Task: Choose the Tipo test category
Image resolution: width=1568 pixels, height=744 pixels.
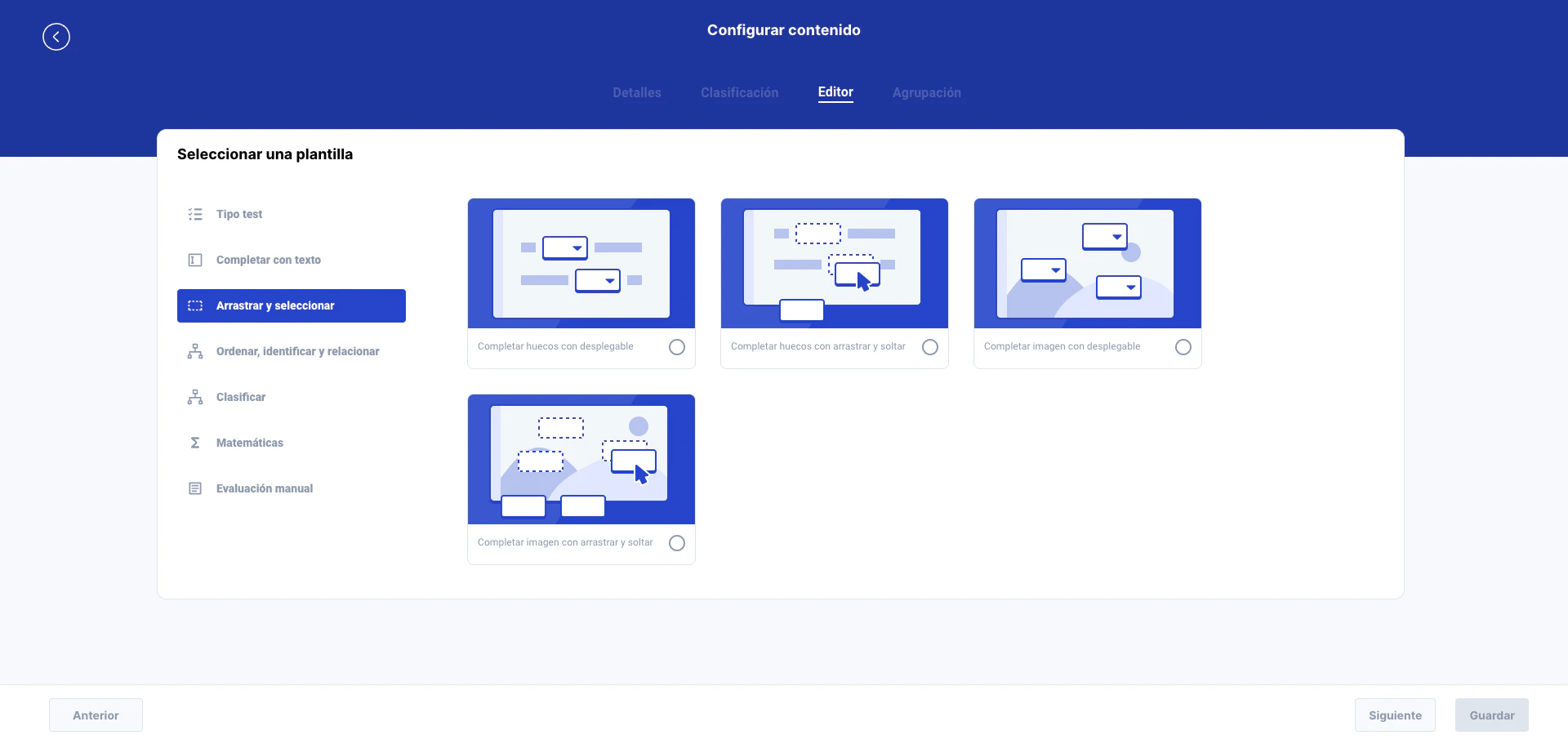Action: tap(292, 214)
